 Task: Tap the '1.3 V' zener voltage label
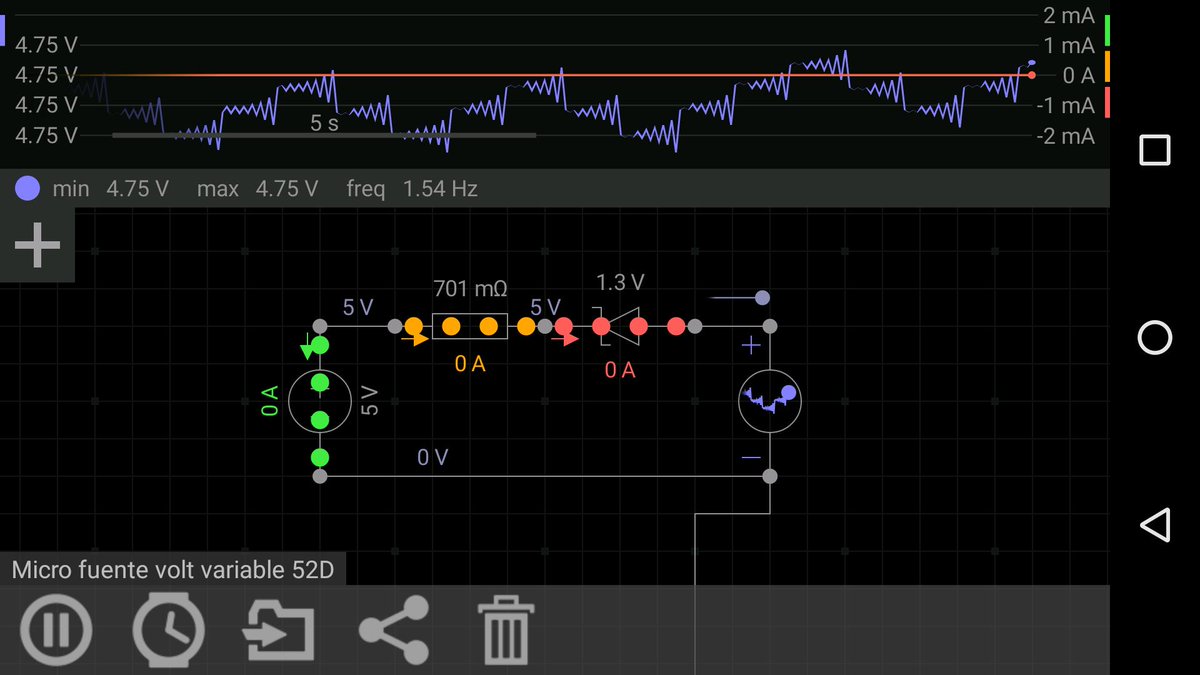[620, 282]
